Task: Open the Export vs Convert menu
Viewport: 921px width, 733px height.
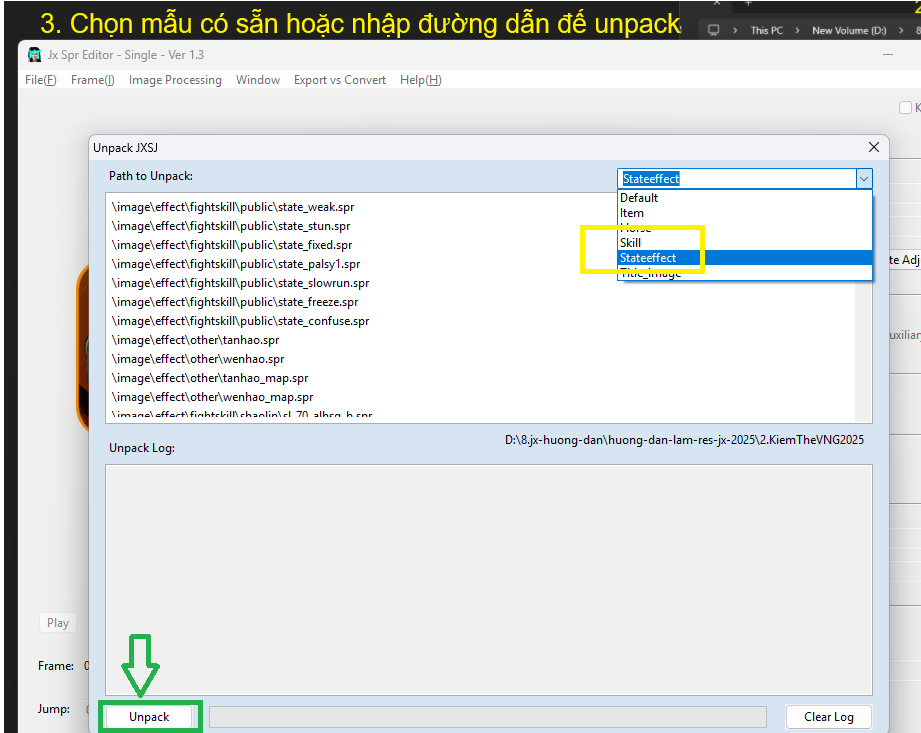Action: 339,80
